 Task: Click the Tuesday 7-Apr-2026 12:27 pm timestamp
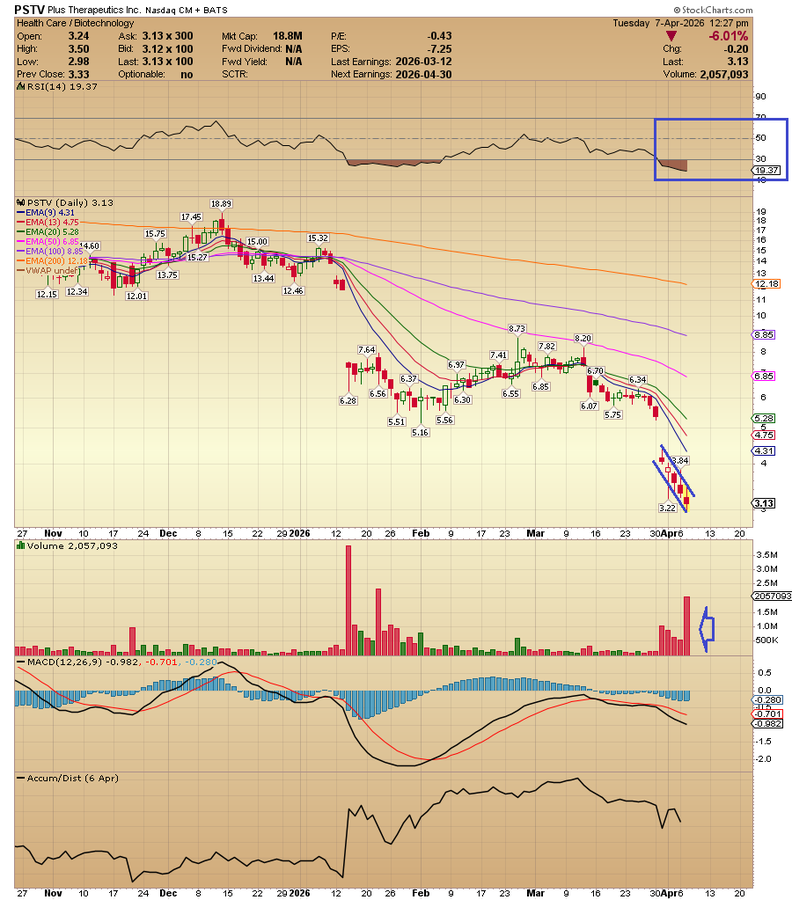click(x=681, y=23)
